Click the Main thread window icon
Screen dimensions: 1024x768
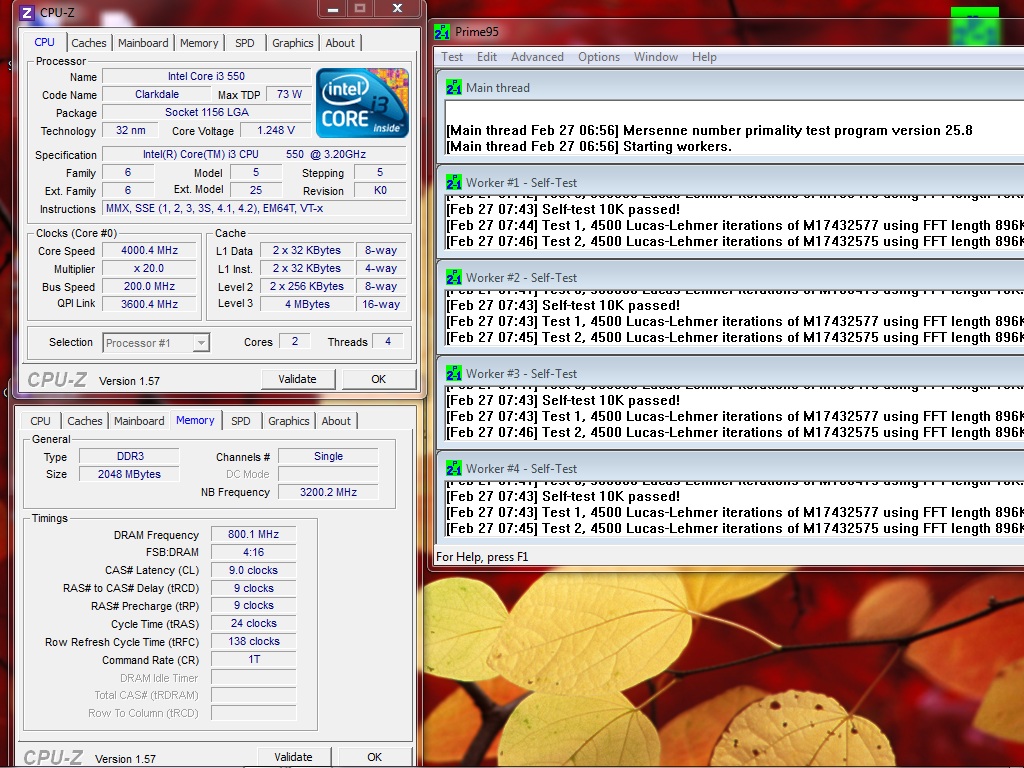454,88
